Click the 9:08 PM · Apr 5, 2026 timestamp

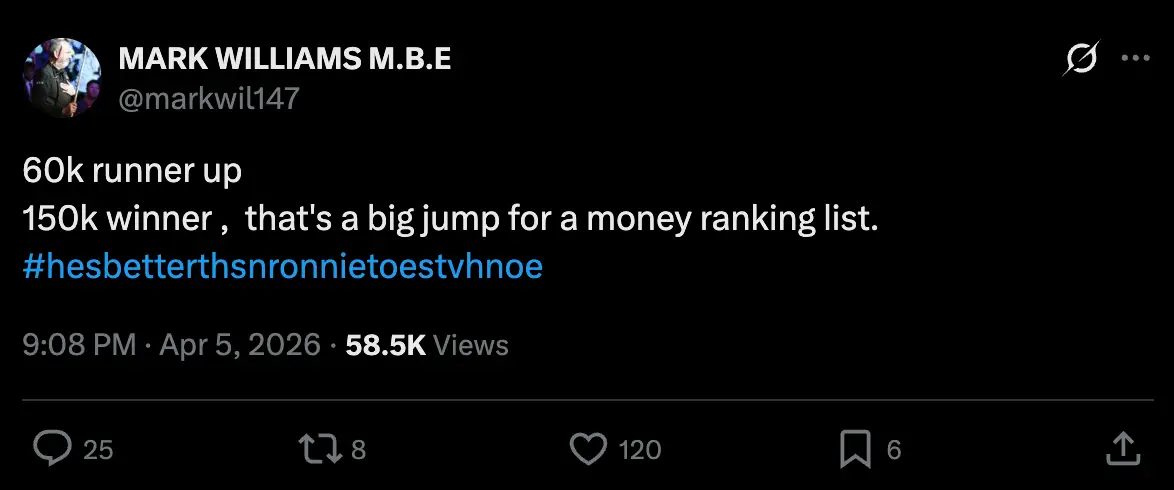[x=171, y=345]
